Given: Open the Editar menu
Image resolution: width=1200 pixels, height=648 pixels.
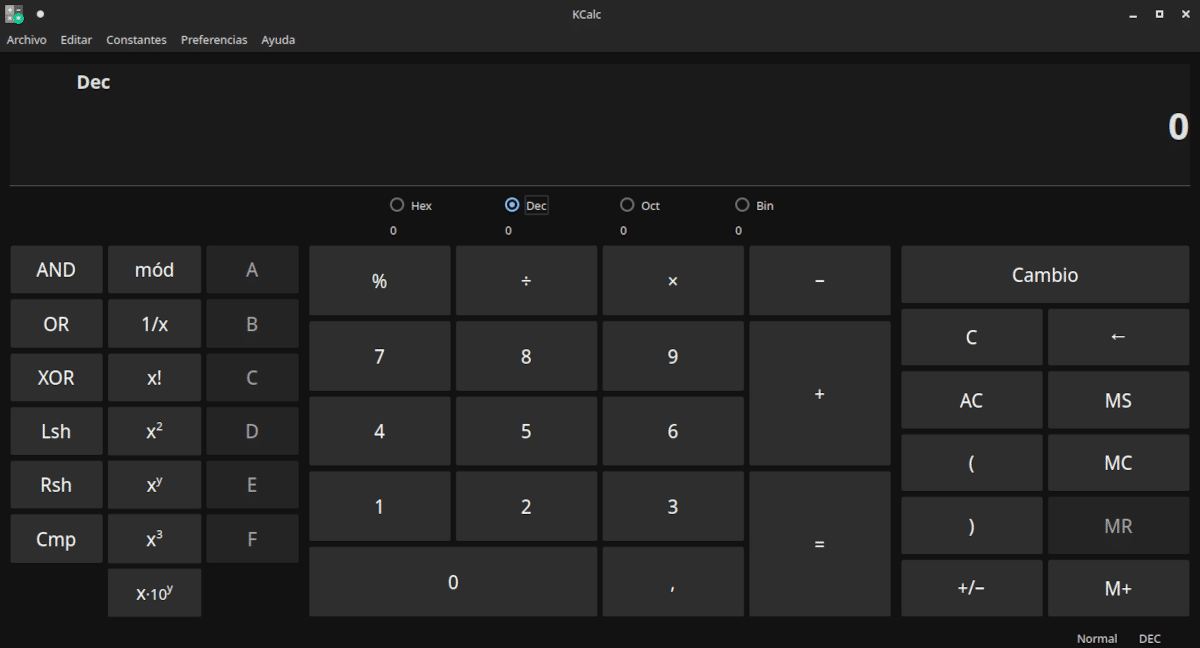Looking at the screenshot, I should click(76, 40).
